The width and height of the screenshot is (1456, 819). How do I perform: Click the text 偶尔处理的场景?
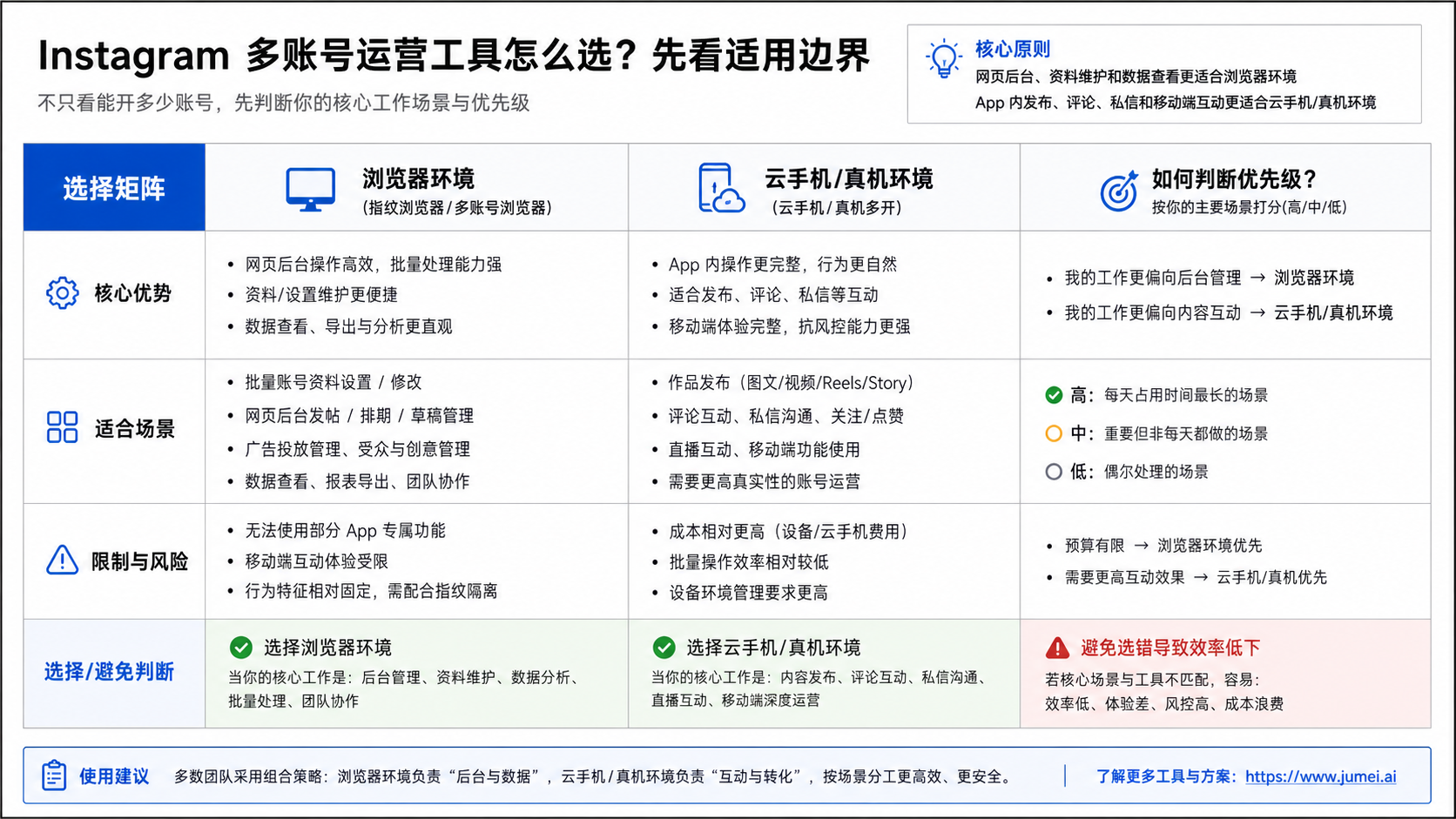click(x=1156, y=472)
